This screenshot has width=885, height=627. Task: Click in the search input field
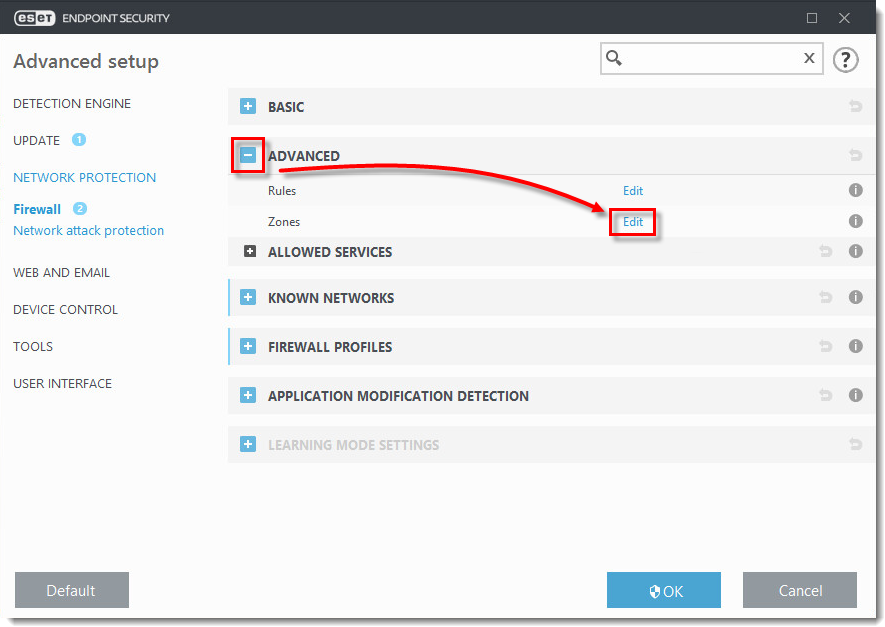[710, 59]
